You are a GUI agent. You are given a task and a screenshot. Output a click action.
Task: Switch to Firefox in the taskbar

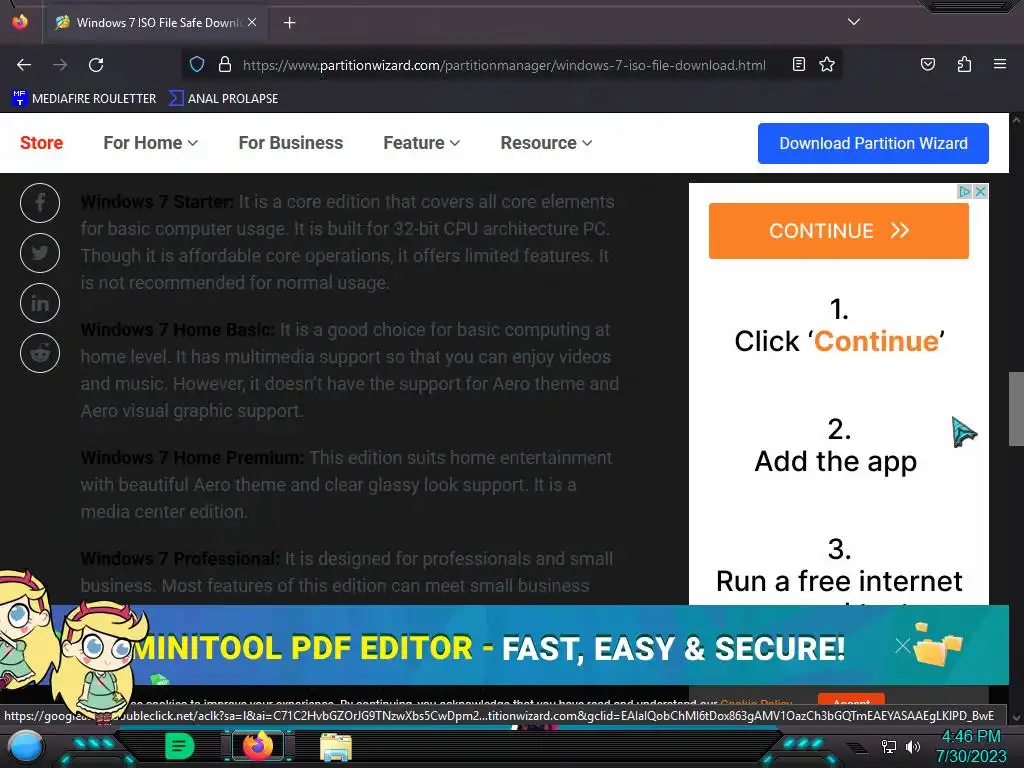coord(257,746)
